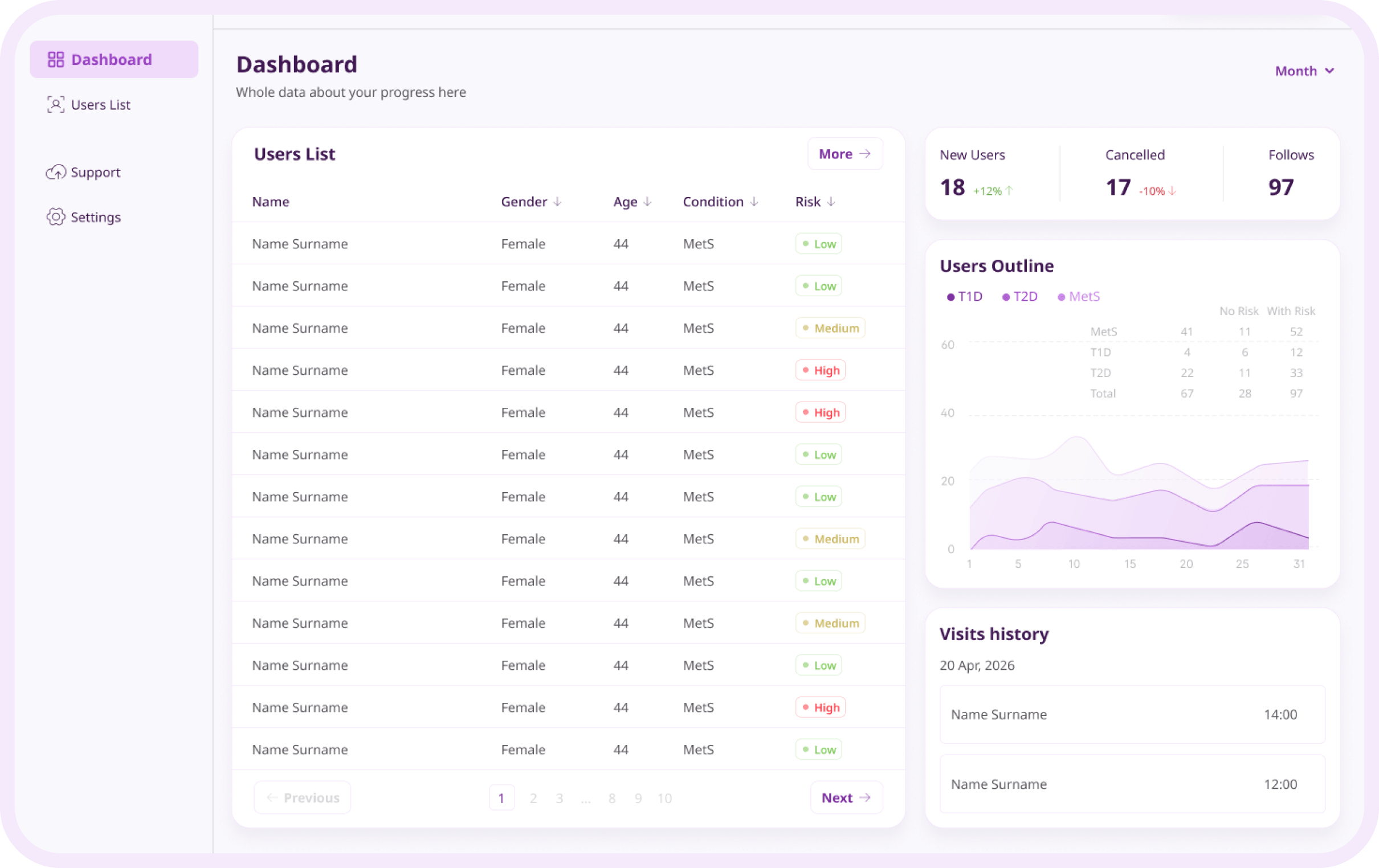Open the 12:00 visit entry card
The width and height of the screenshot is (1379, 868).
pos(1132,784)
